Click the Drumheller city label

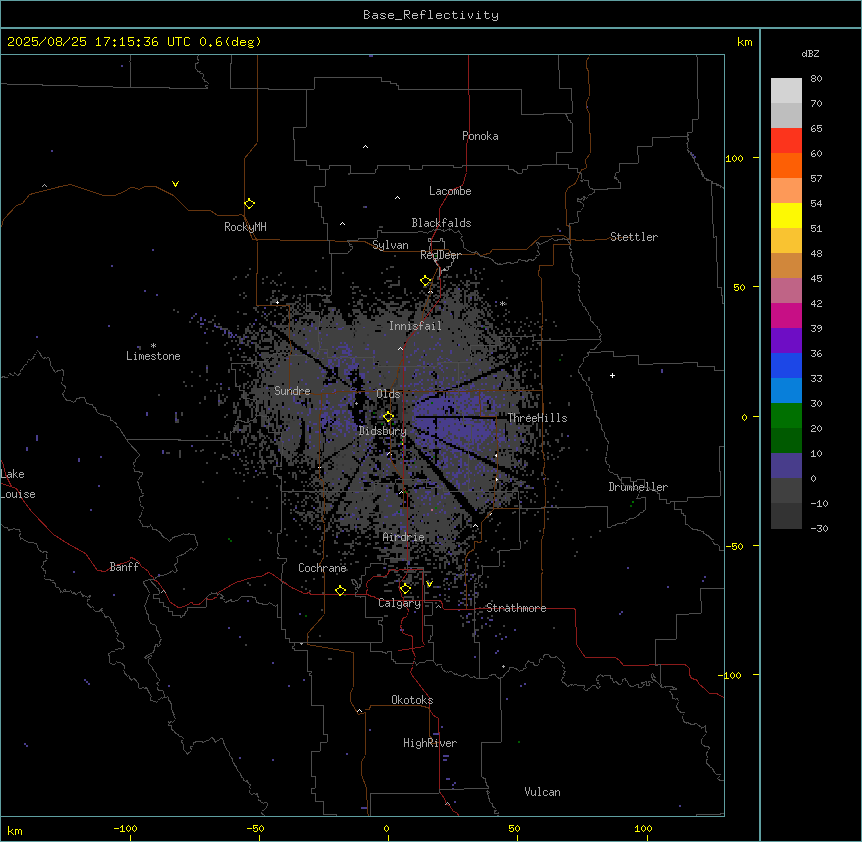(638, 487)
